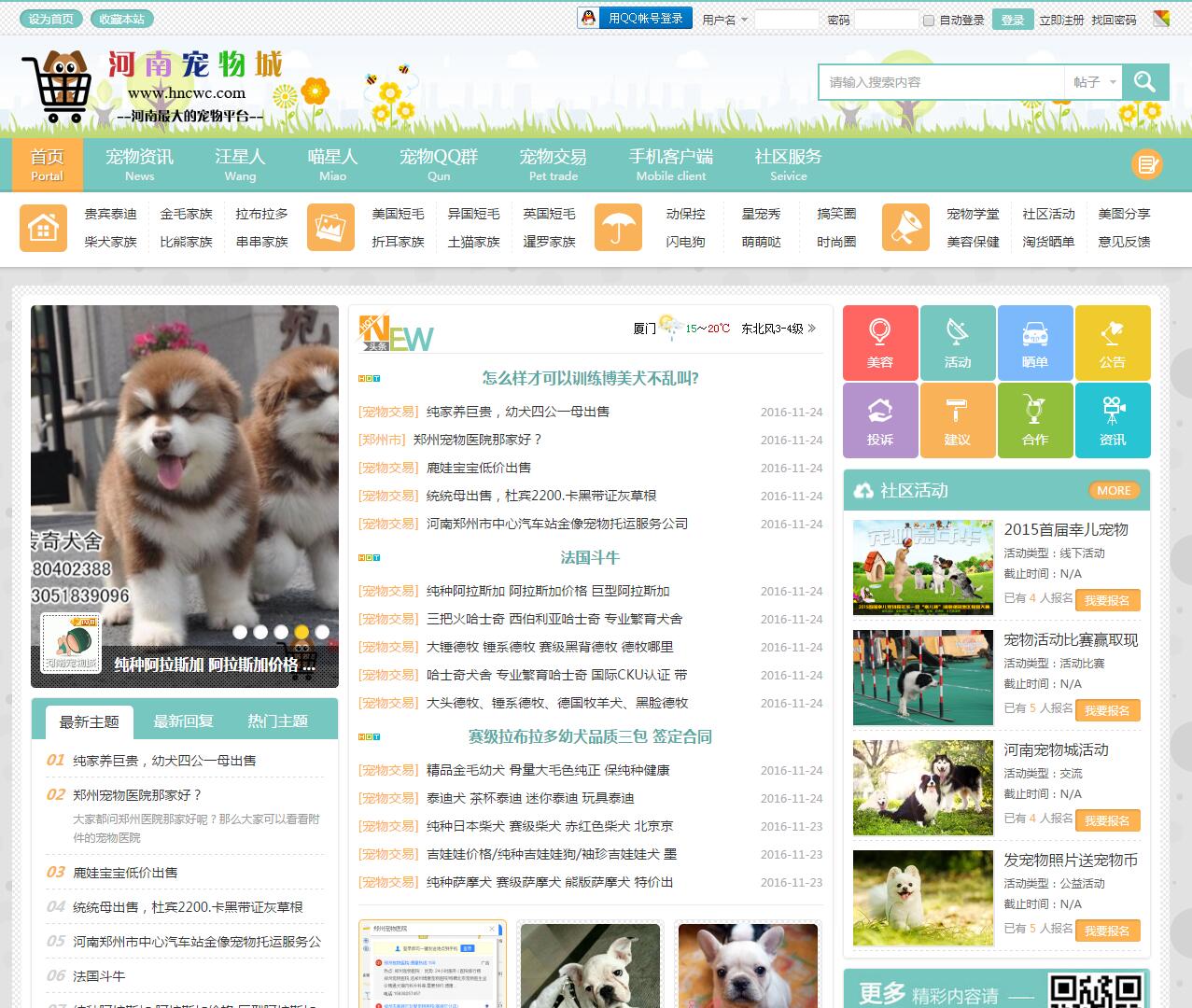The image size is (1192, 1008).
Task: Select the third slideshow dot
Action: pyautogui.click(x=281, y=632)
